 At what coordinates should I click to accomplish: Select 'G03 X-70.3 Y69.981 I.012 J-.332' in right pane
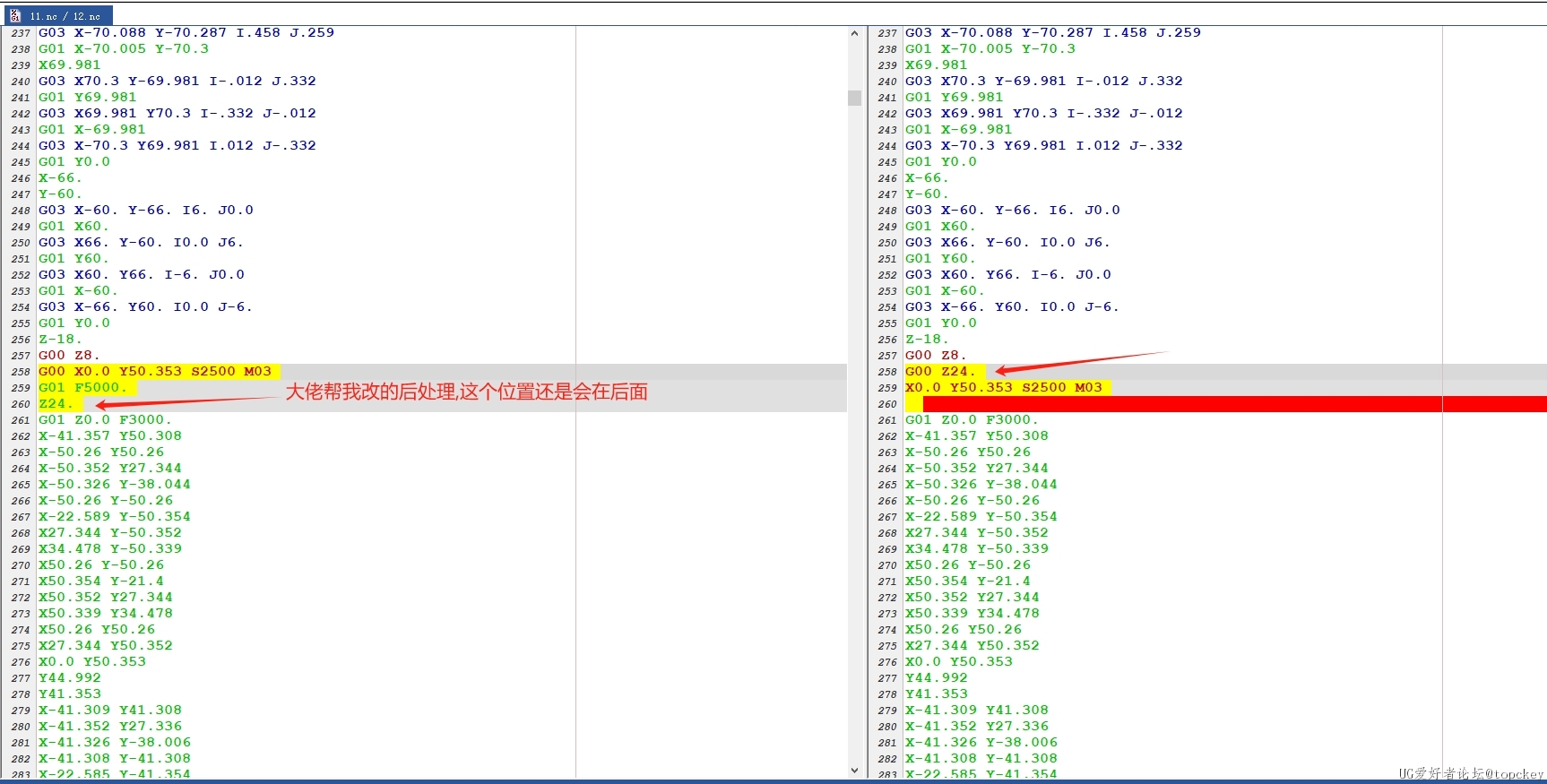(1044, 146)
